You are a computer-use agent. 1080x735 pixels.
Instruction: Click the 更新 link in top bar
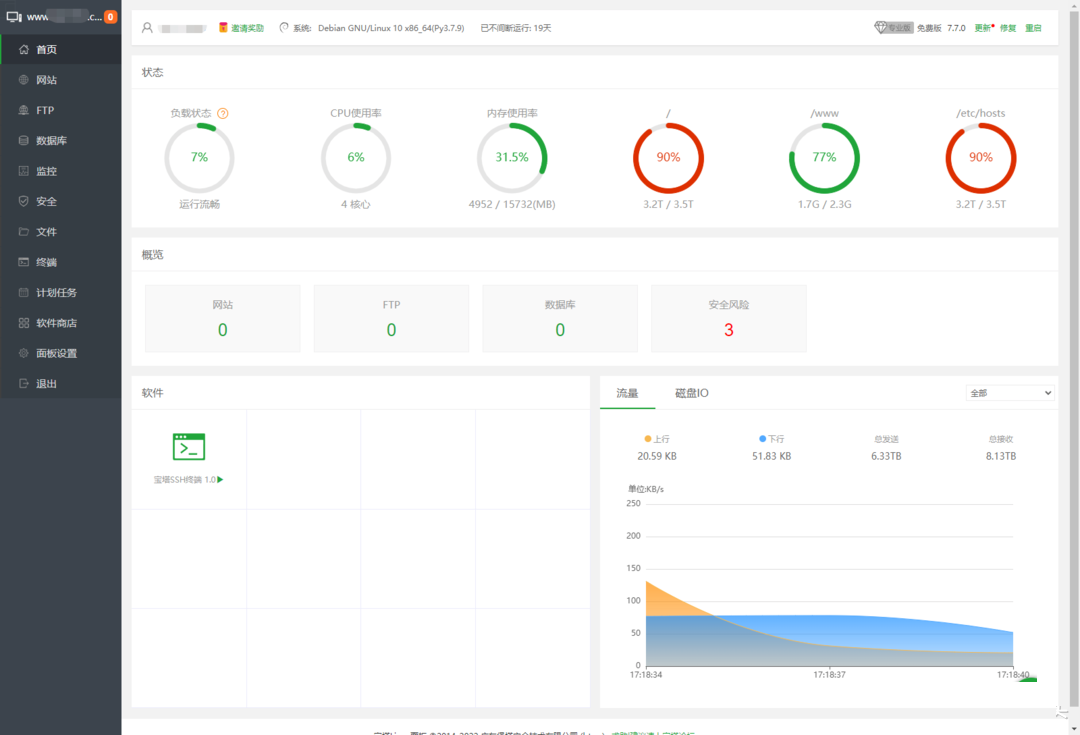click(982, 28)
